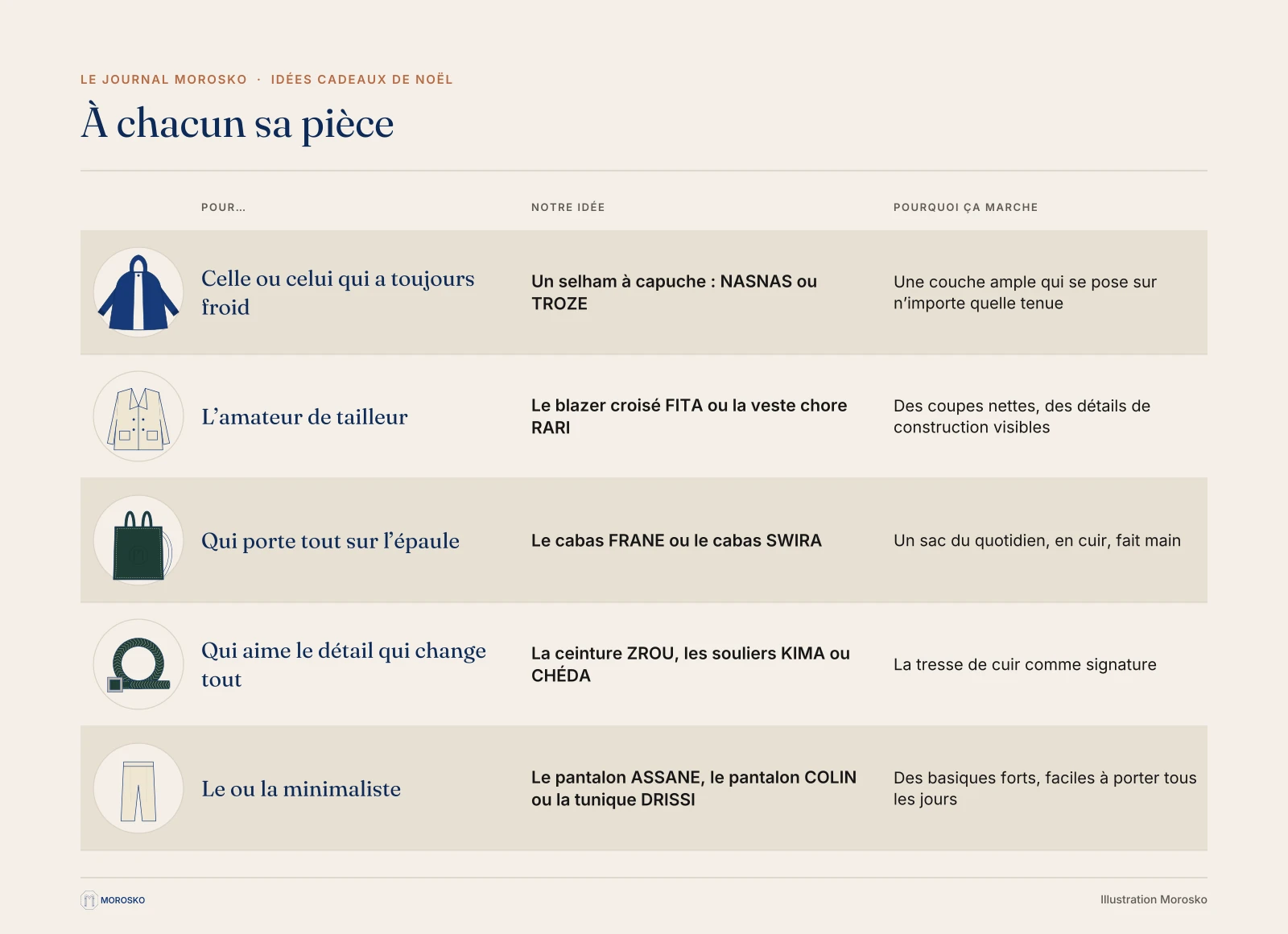Click the text 'L'amateur de tailleur'
The height and width of the screenshot is (934, 1288).
(304, 417)
